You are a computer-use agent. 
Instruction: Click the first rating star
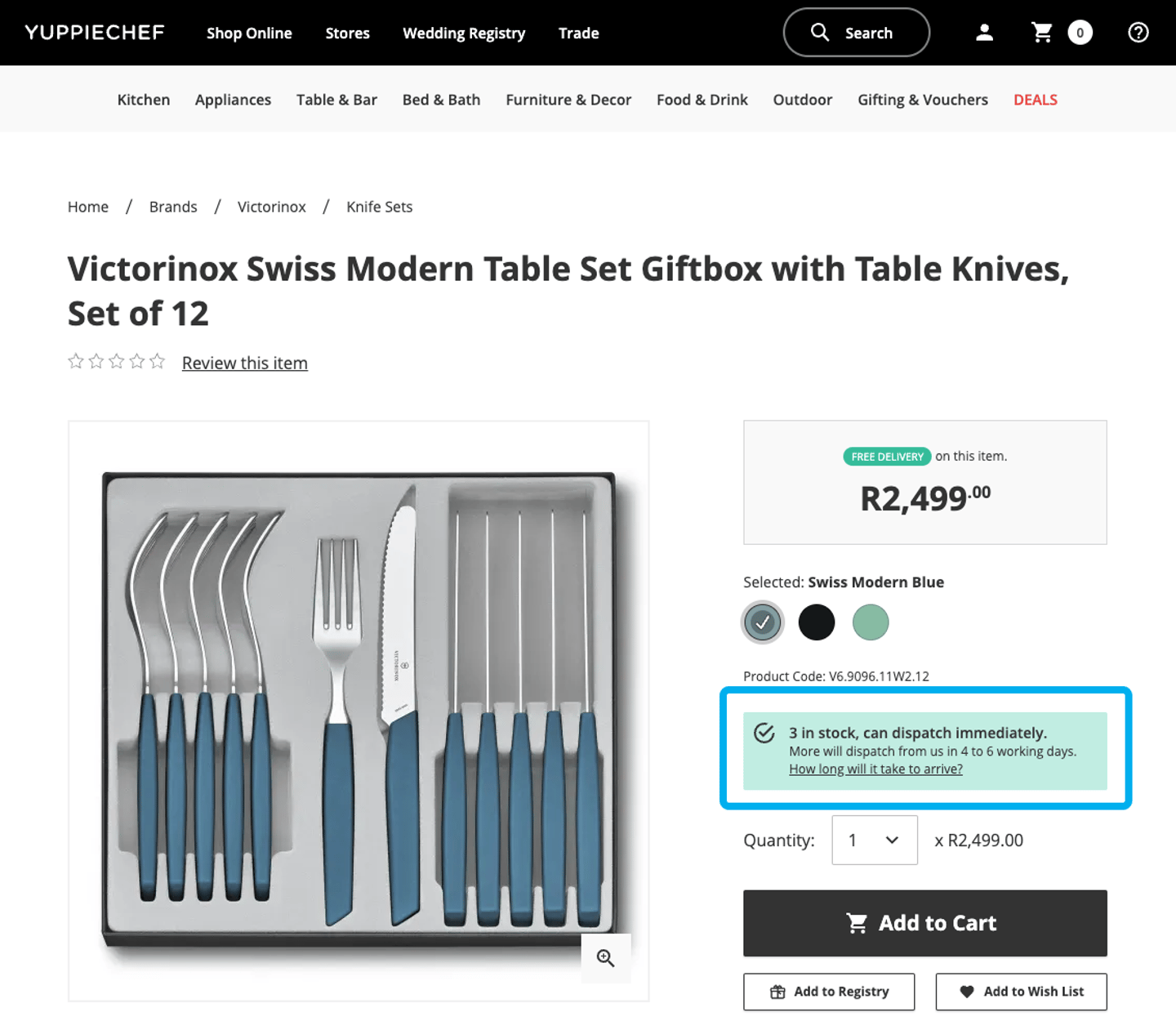(x=74, y=360)
